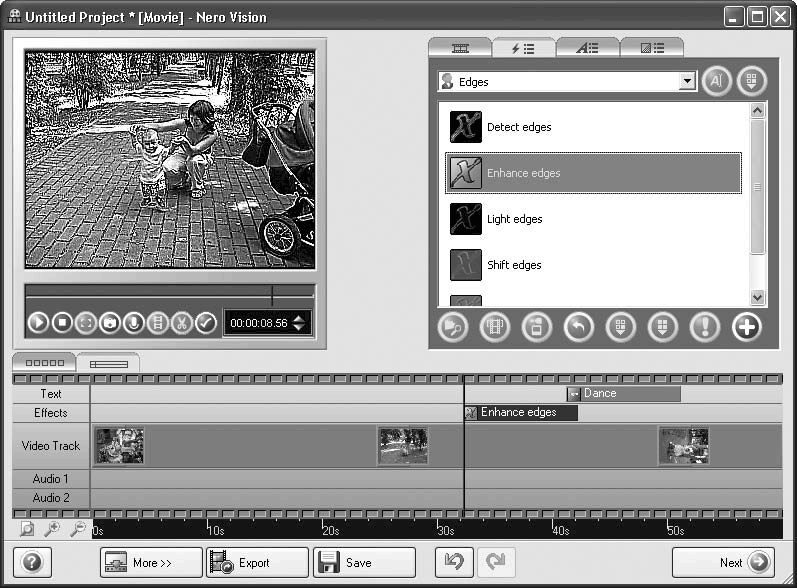The height and width of the screenshot is (588, 797).
Task: Click the curved-arrow icon below effects list
Action: [x=578, y=327]
